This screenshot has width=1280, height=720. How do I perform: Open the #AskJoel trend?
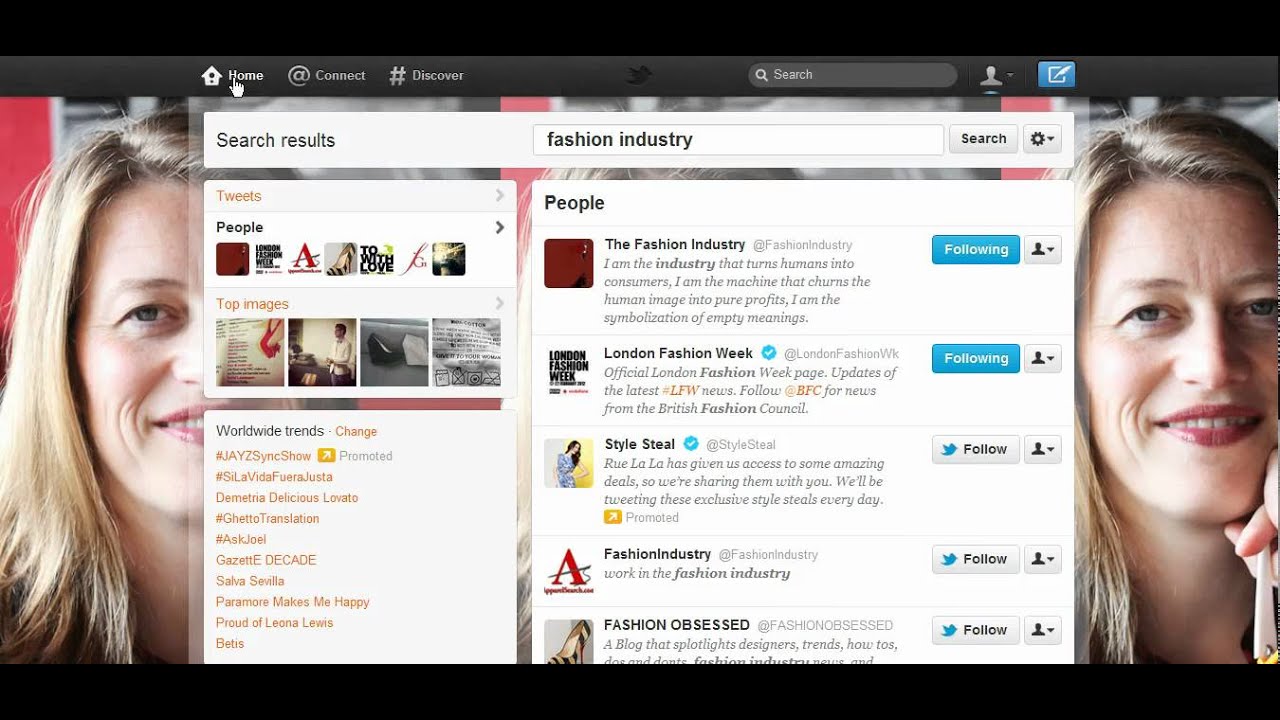[x=241, y=540]
